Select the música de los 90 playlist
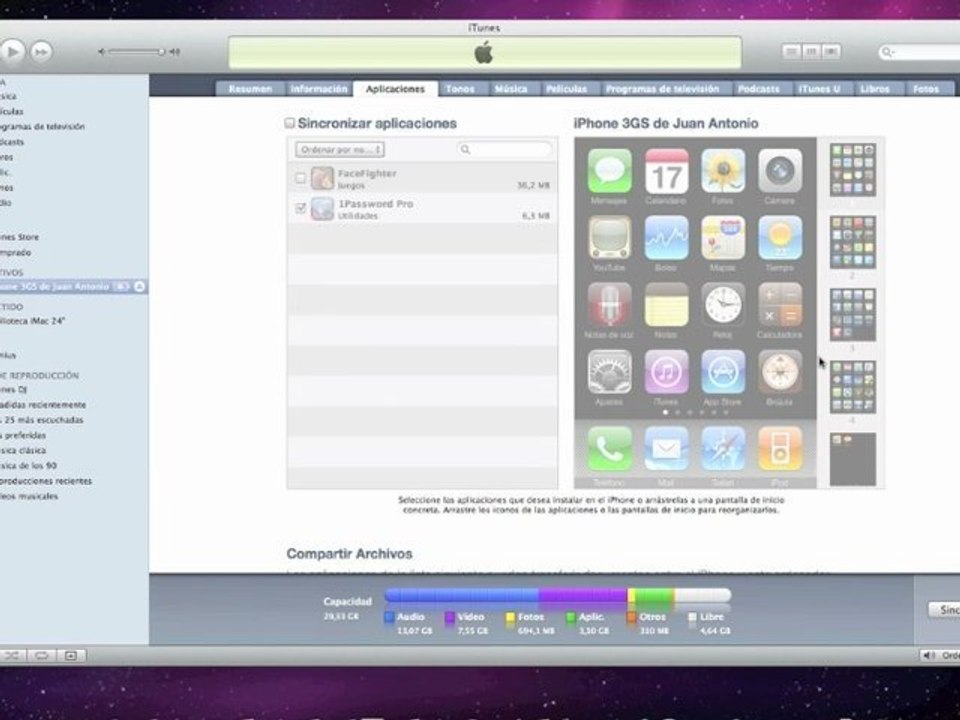Viewport: 960px width, 720px height. tap(29, 465)
